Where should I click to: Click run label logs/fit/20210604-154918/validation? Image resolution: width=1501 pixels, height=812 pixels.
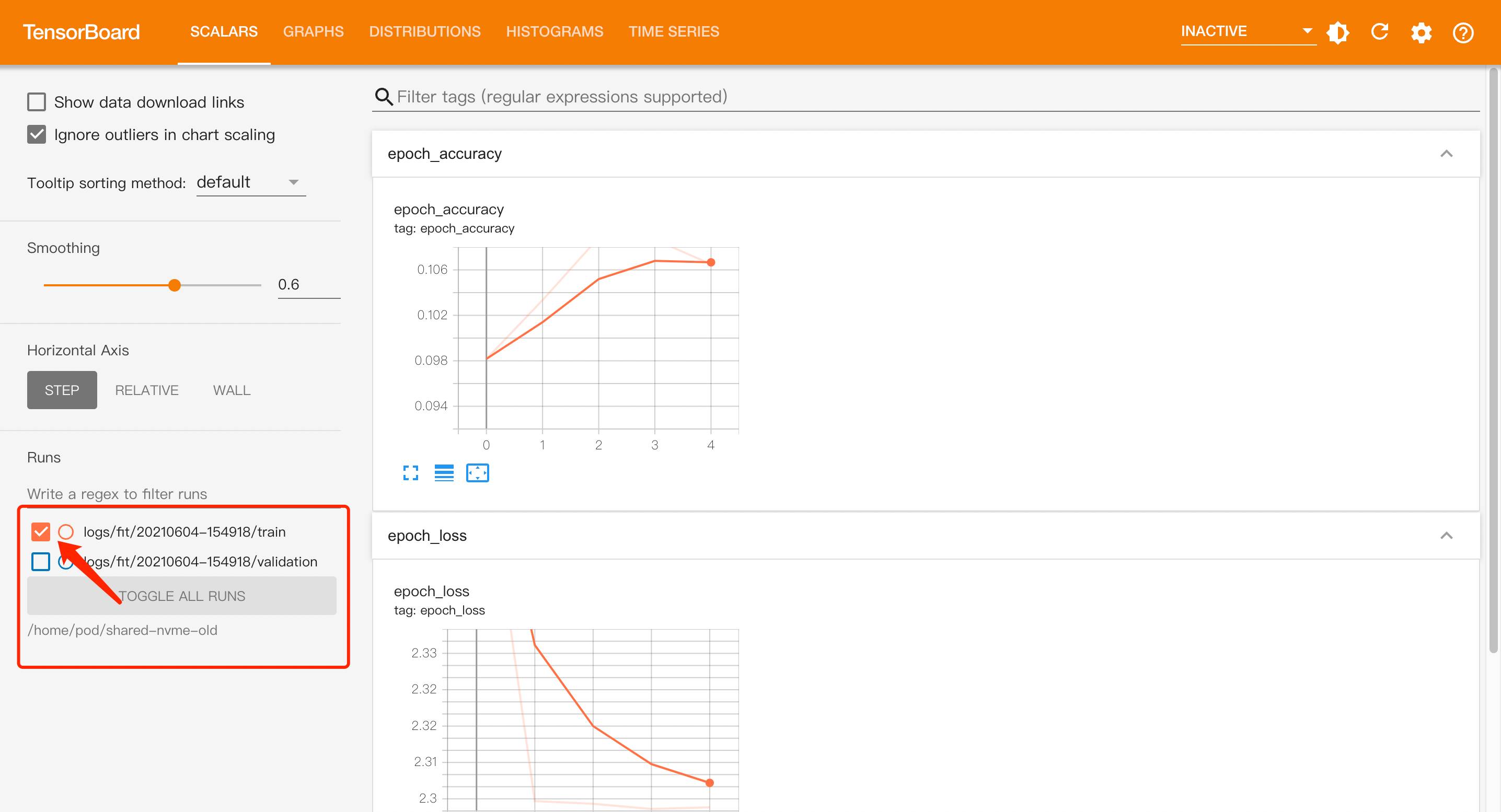[x=201, y=562]
